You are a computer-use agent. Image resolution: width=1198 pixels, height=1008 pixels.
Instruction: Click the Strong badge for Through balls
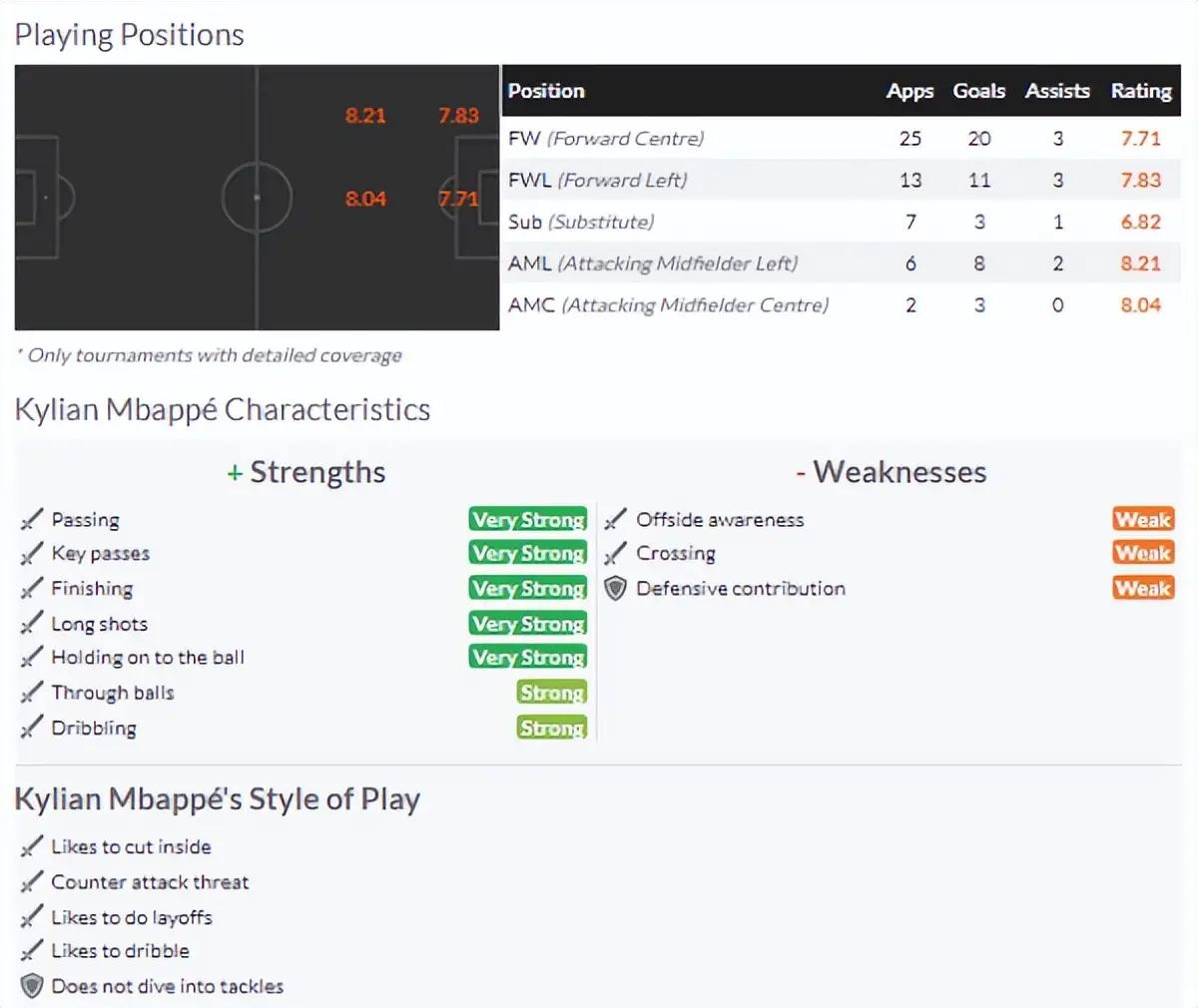point(552,693)
